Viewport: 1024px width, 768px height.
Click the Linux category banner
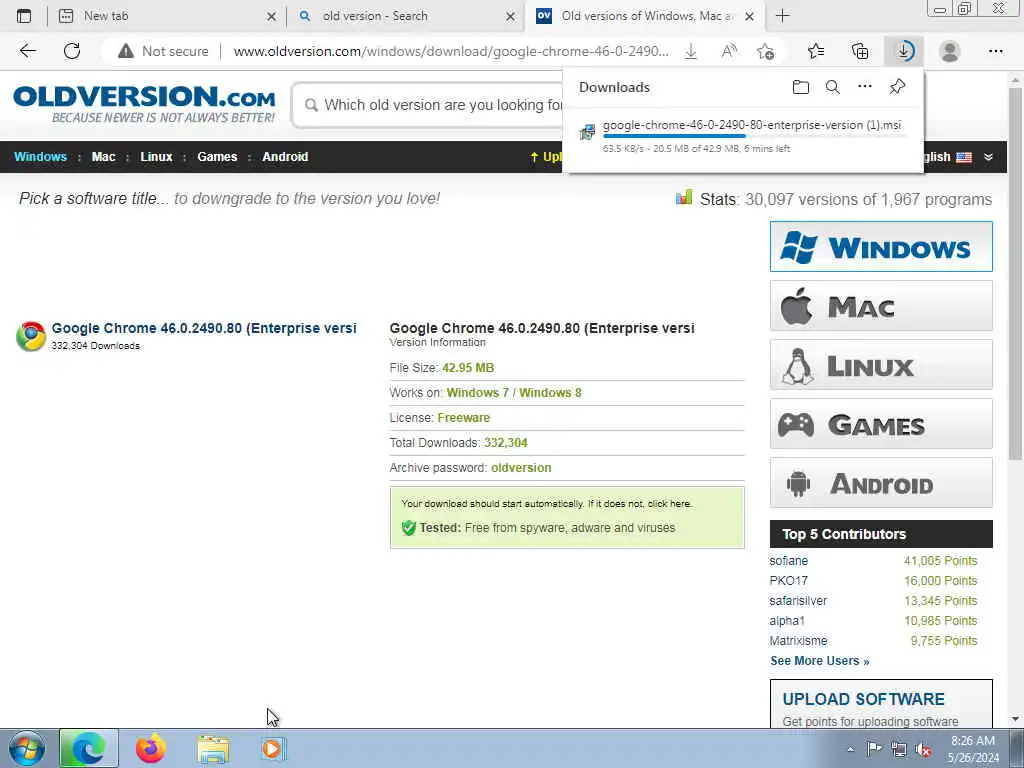click(881, 364)
